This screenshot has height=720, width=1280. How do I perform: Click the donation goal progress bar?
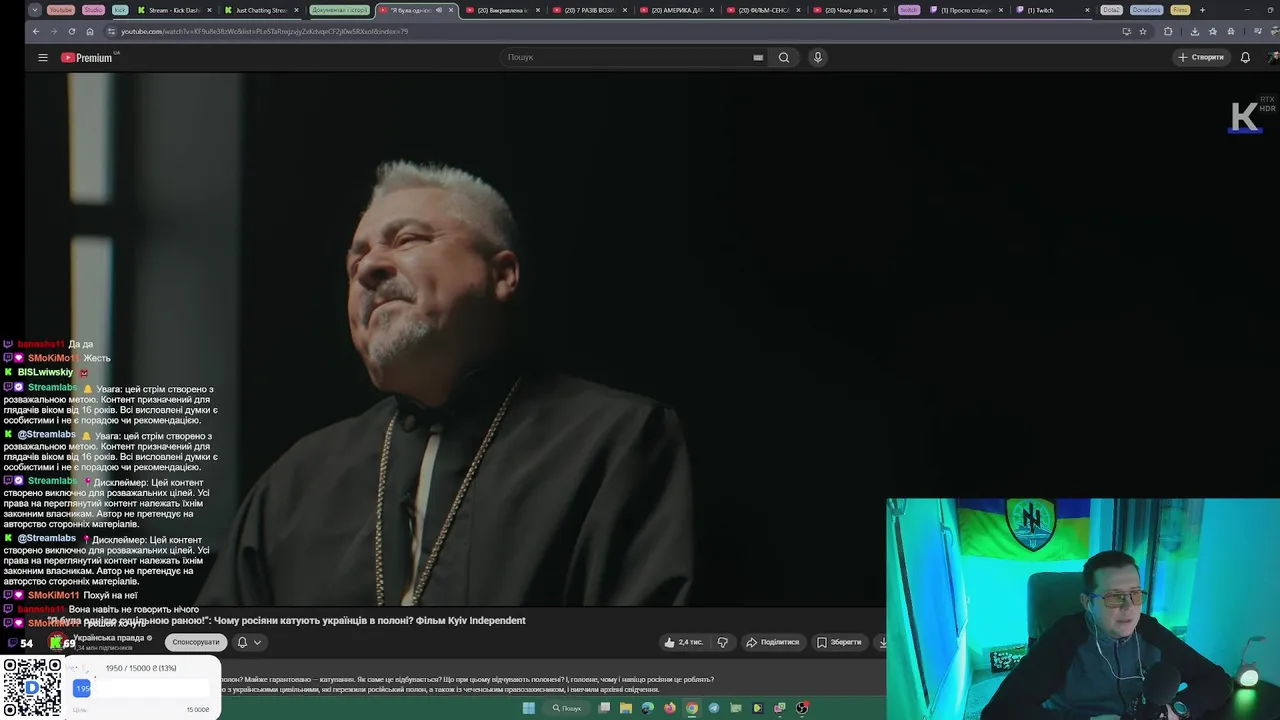click(141, 688)
